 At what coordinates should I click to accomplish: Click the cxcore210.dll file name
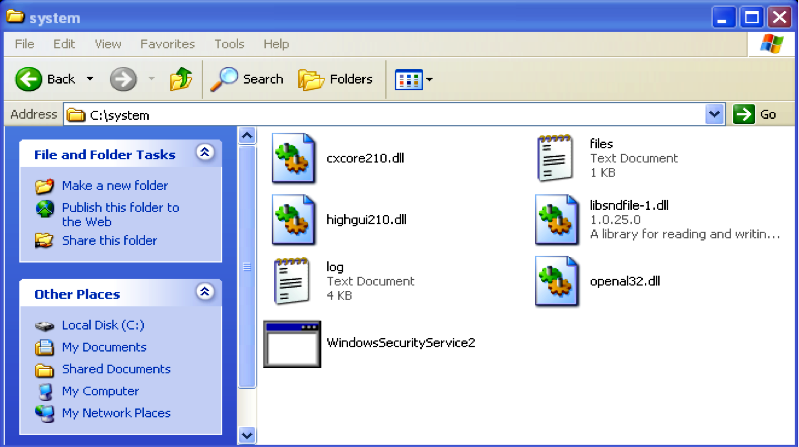pyautogui.click(x=365, y=158)
